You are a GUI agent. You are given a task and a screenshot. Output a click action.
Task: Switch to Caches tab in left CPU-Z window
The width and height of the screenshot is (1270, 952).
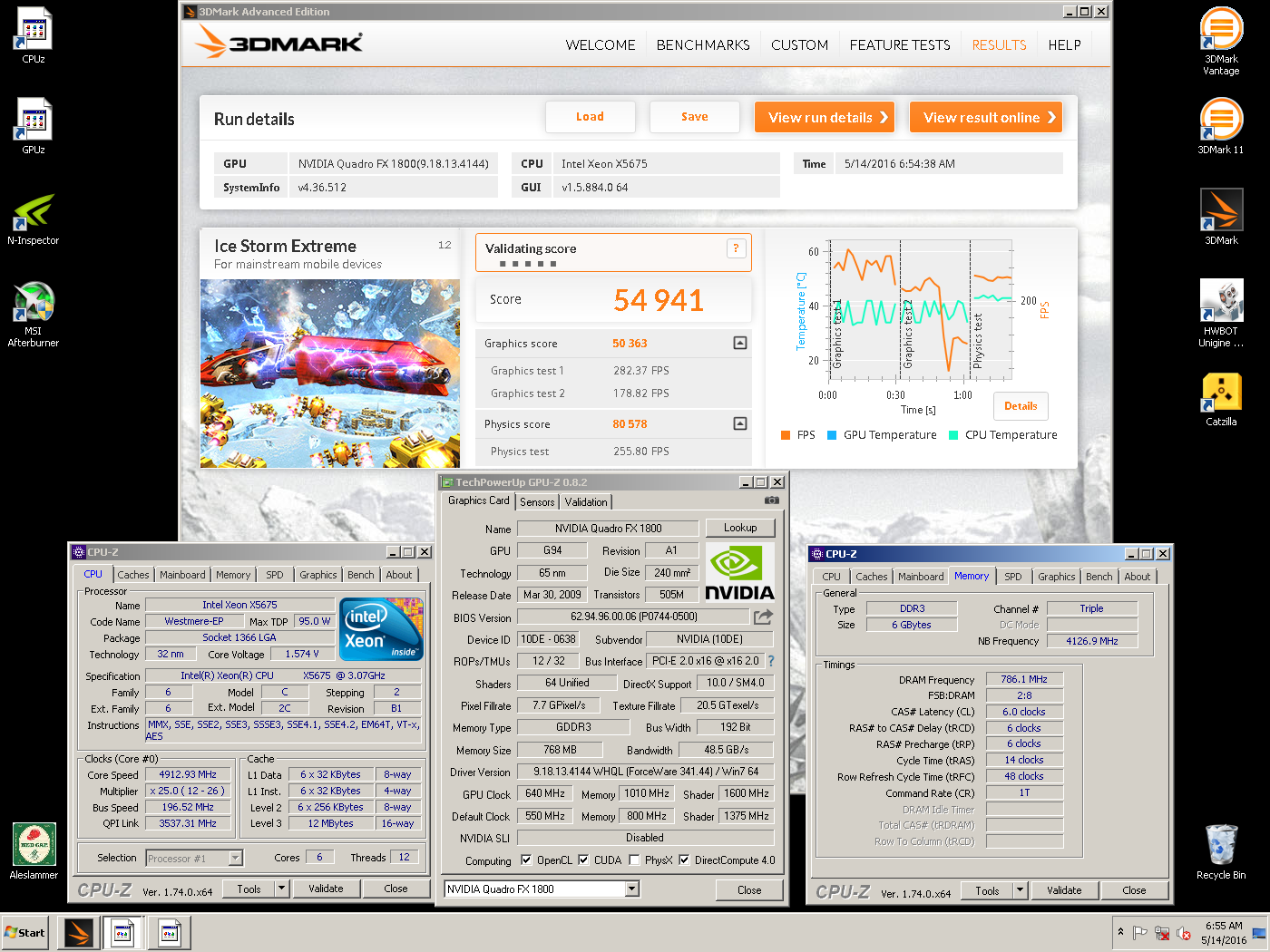(133, 575)
